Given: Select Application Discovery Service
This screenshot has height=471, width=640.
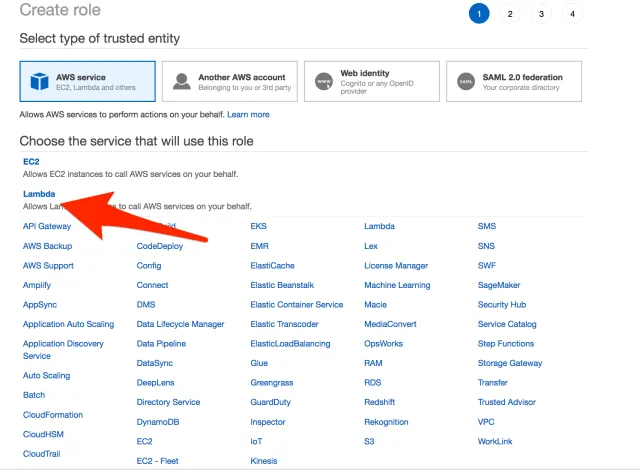Looking at the screenshot, I should click(63, 350).
